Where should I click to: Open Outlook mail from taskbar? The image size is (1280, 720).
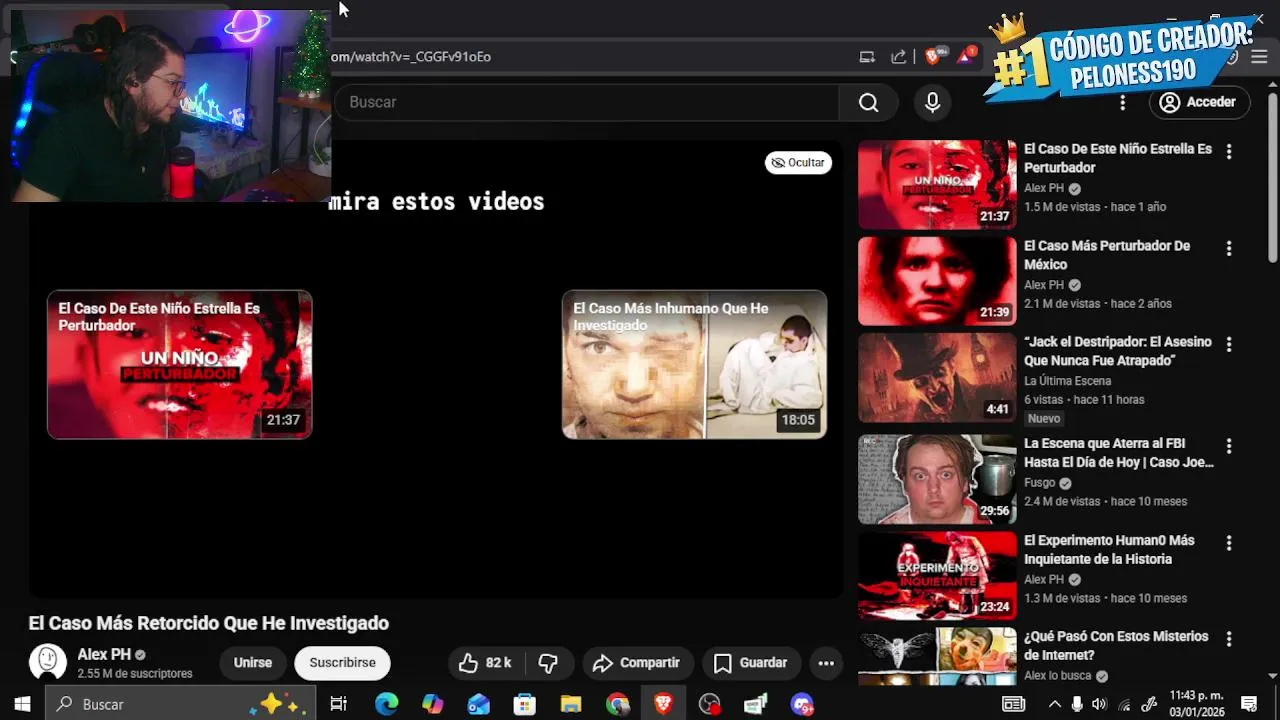(478, 704)
